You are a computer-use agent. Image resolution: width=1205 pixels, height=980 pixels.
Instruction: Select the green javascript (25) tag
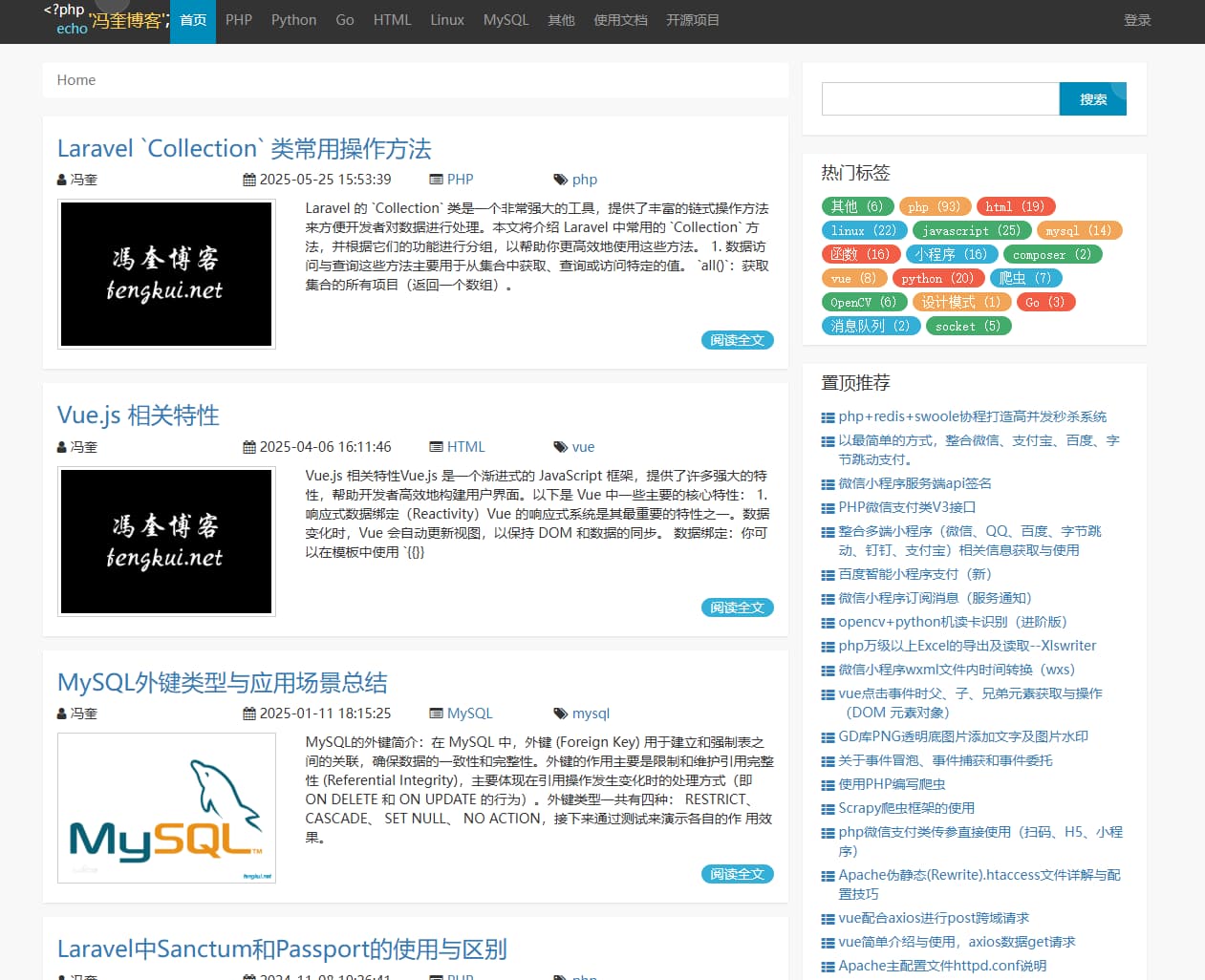[x=971, y=230]
